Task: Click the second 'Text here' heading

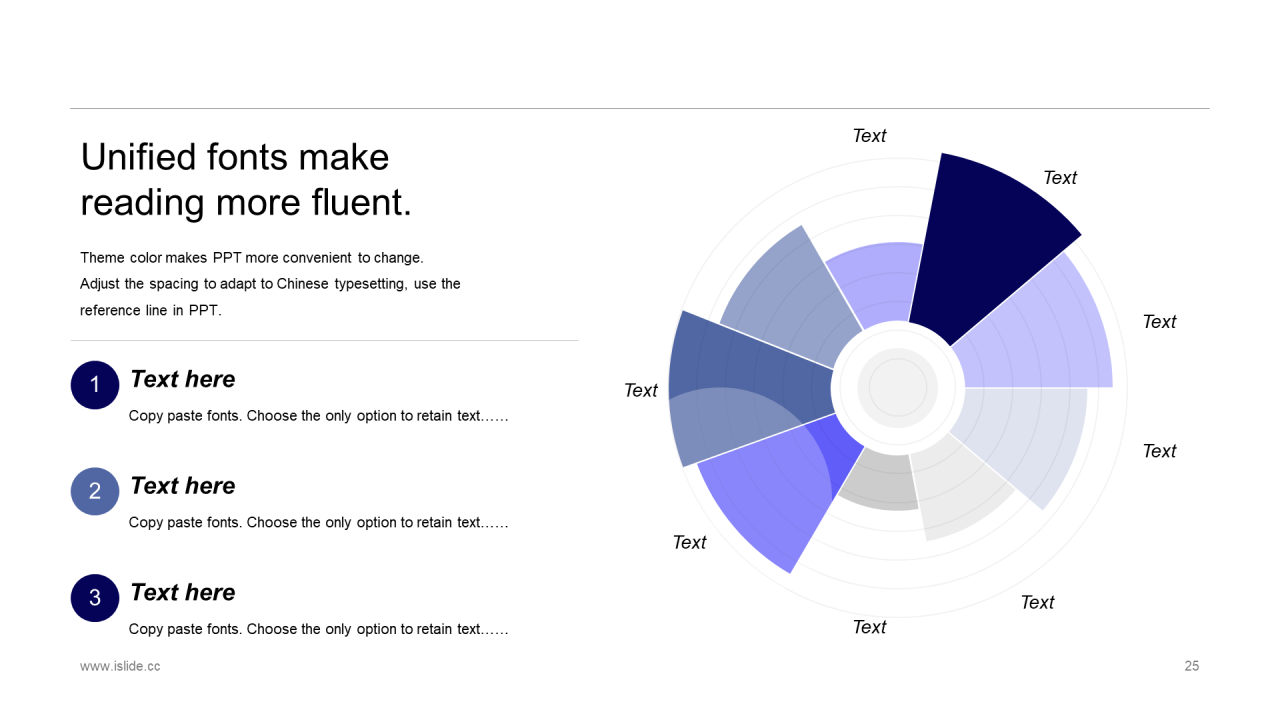Action: coord(183,486)
